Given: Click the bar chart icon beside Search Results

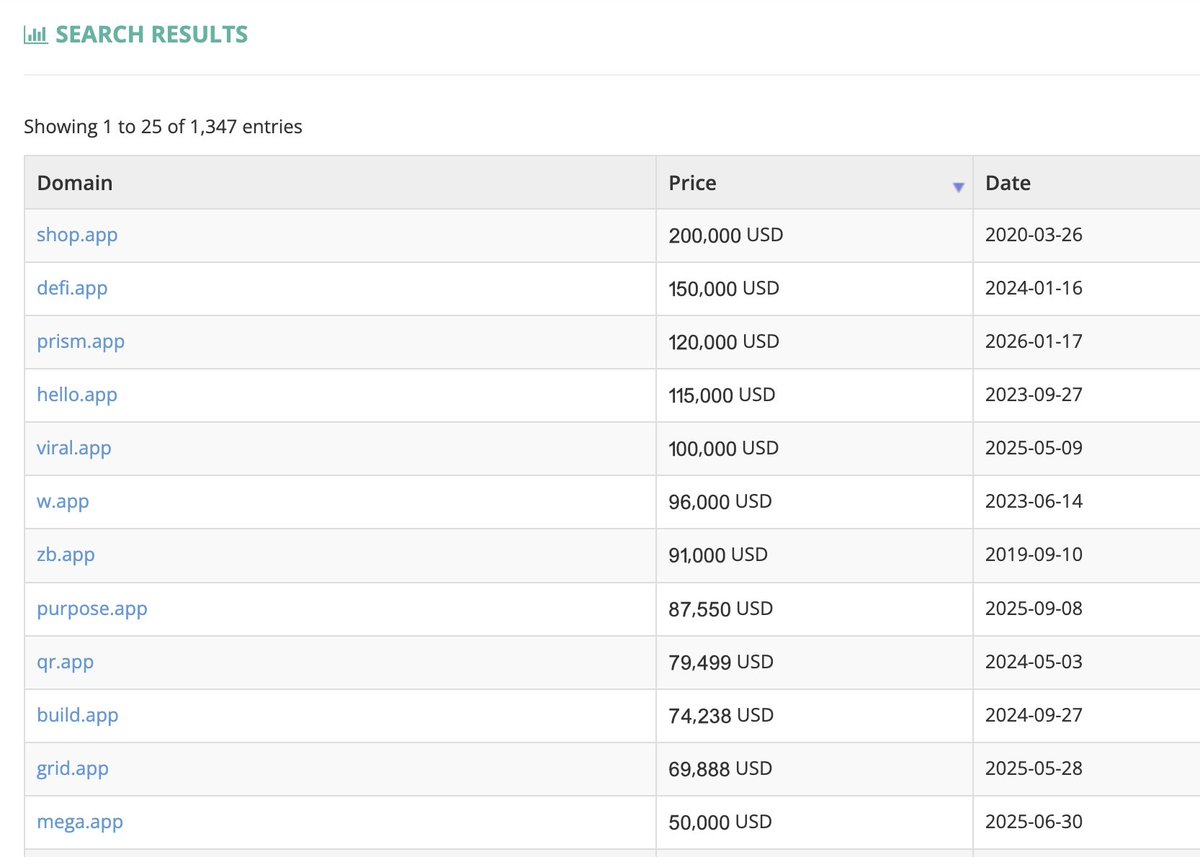Looking at the screenshot, I should (x=35, y=35).
